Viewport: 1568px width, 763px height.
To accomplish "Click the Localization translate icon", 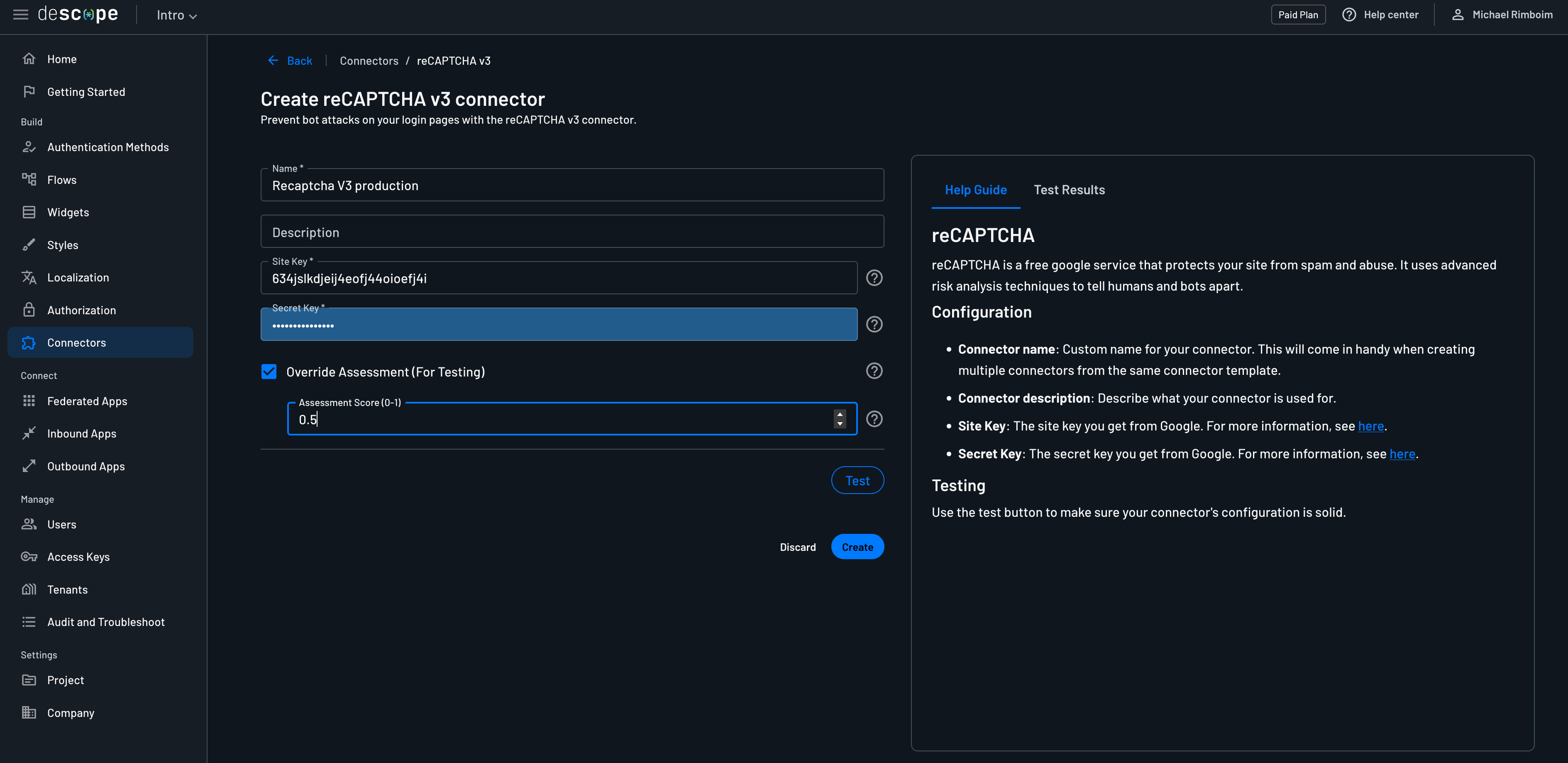I will click(x=29, y=277).
